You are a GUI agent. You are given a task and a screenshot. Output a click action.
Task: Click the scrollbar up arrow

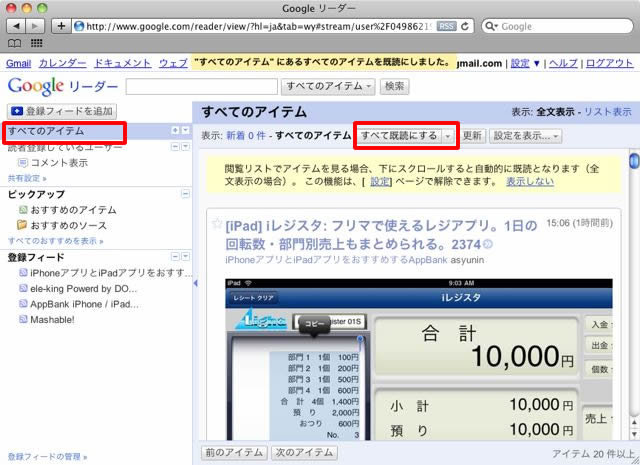coord(634,423)
